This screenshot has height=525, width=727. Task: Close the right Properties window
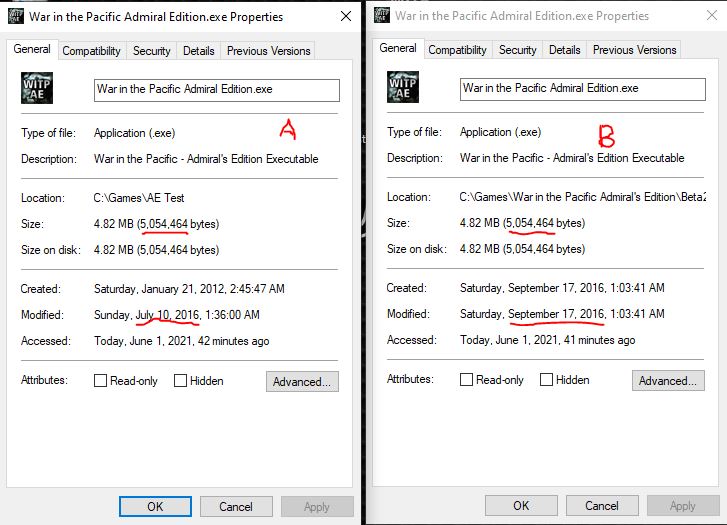coord(712,16)
